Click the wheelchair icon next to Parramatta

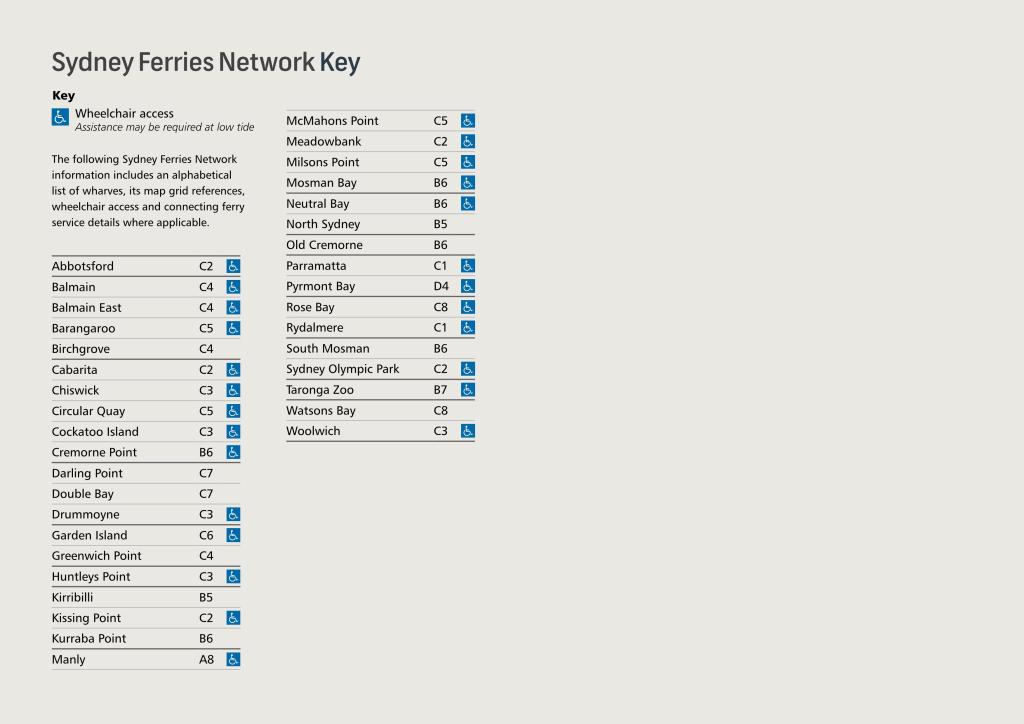tap(468, 266)
